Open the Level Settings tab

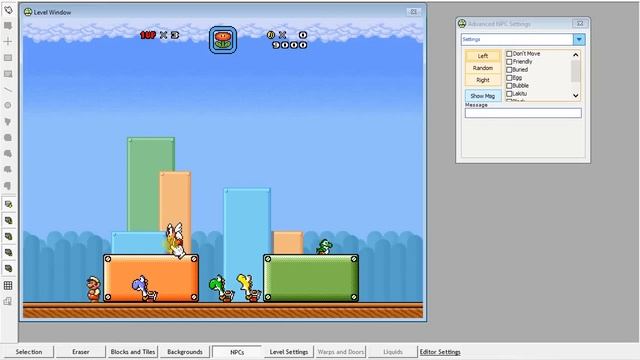289,352
